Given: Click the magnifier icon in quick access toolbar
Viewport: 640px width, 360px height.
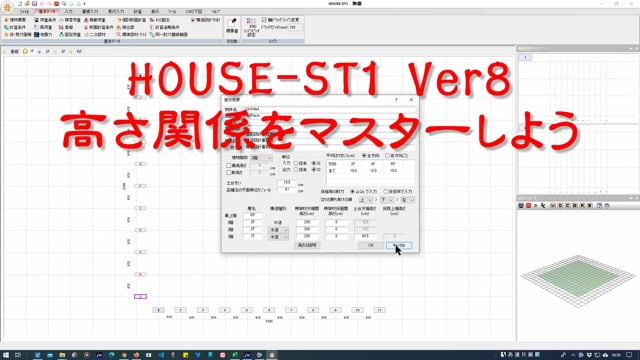Looking at the screenshot, I should (64, 4).
